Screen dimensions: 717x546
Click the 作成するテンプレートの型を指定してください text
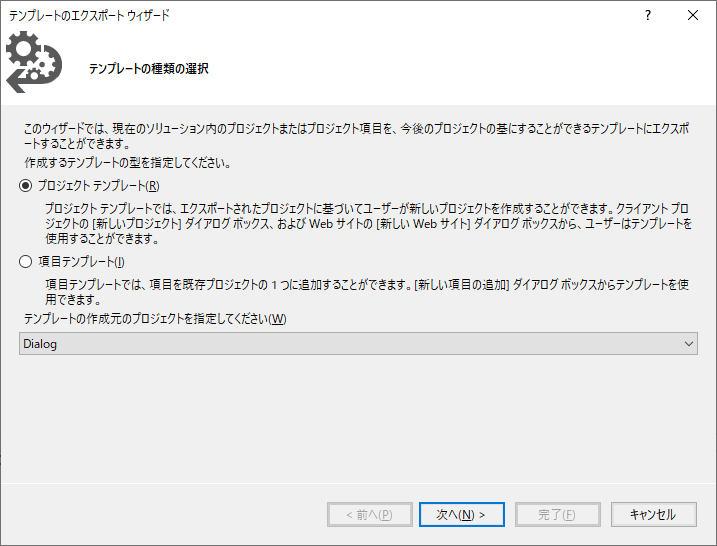[127, 162]
